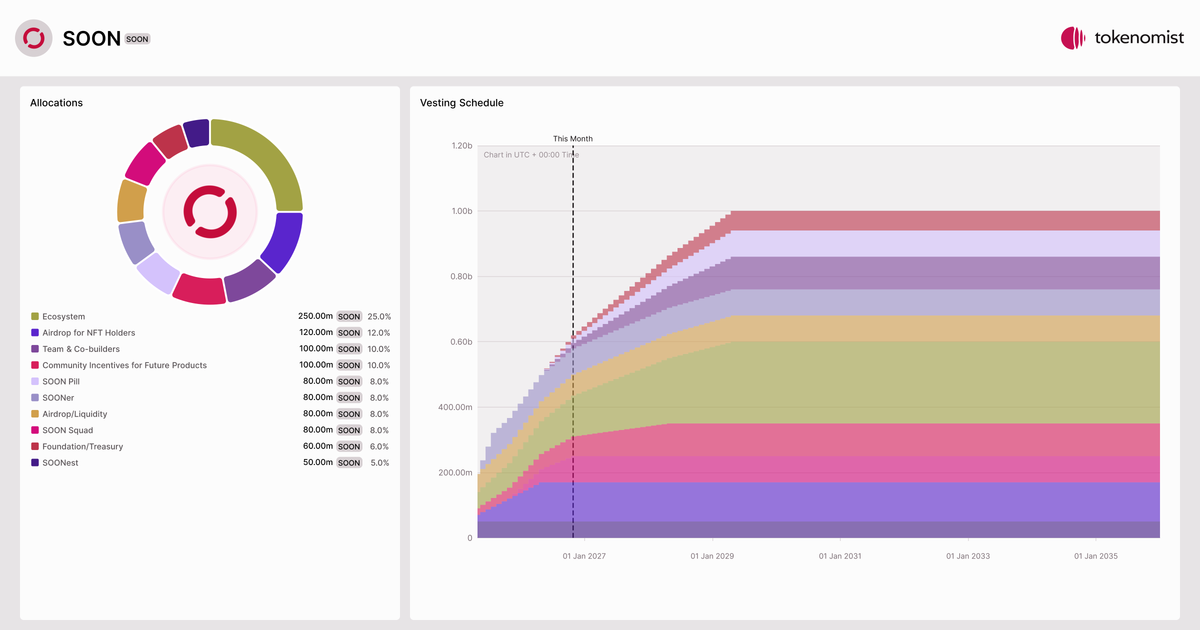Click the 01 Jan 2031 axis label
The image size is (1200, 630).
840,556
